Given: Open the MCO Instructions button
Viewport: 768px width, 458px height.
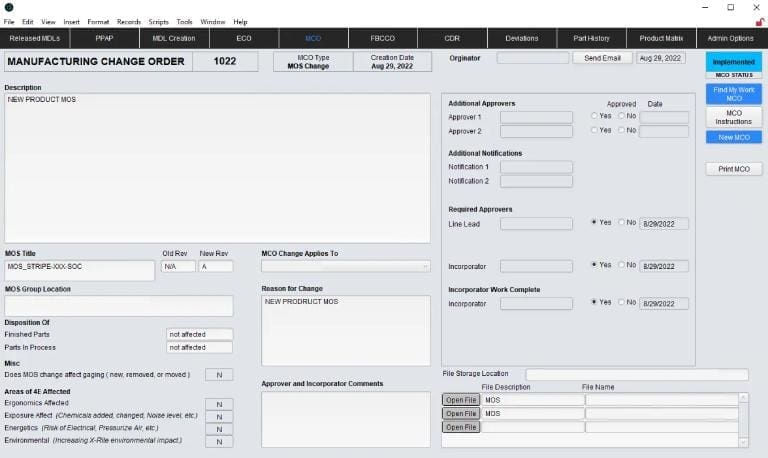Looking at the screenshot, I should point(734,117).
